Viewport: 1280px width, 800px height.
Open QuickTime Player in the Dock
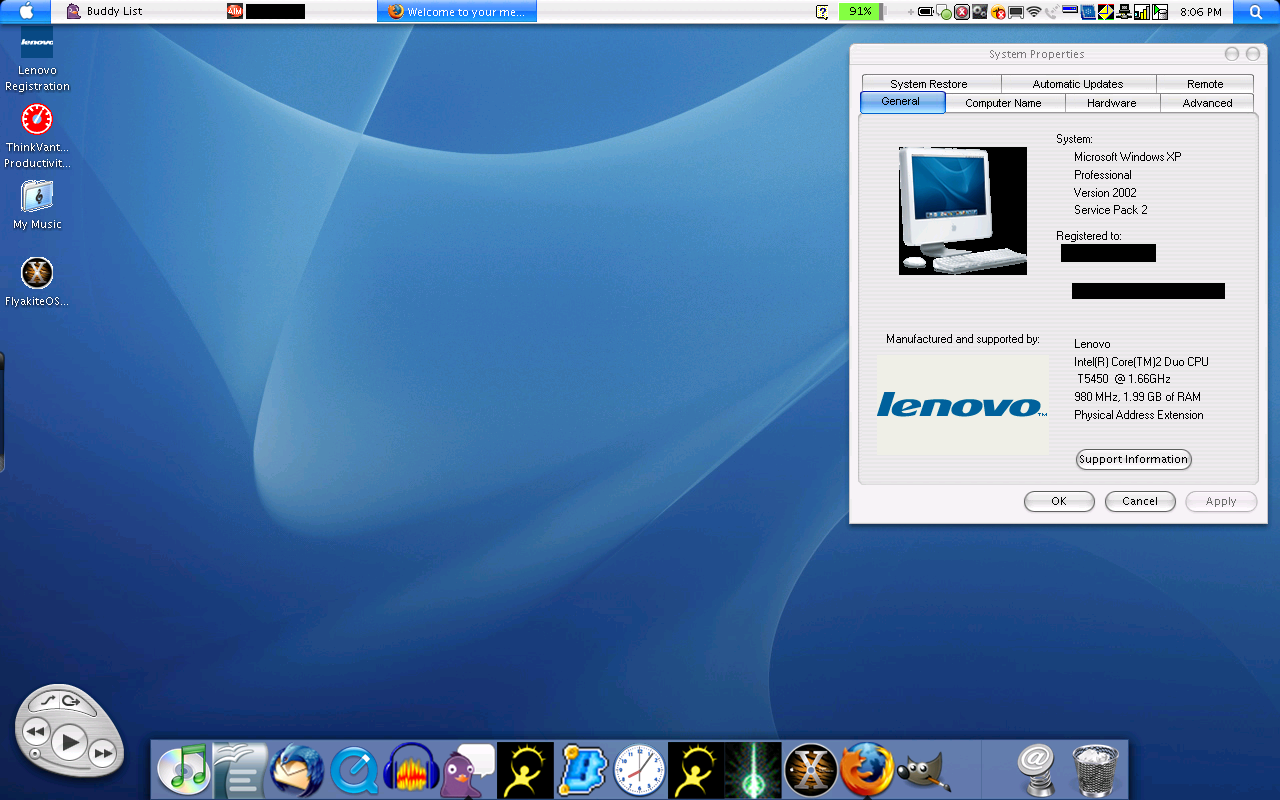[x=354, y=768]
